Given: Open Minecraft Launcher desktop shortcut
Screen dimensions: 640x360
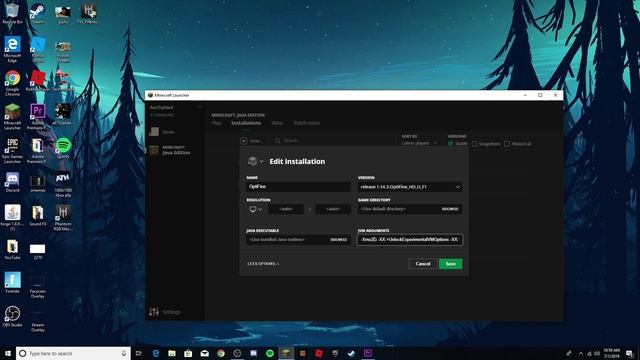Looking at the screenshot, I should click(x=12, y=117).
